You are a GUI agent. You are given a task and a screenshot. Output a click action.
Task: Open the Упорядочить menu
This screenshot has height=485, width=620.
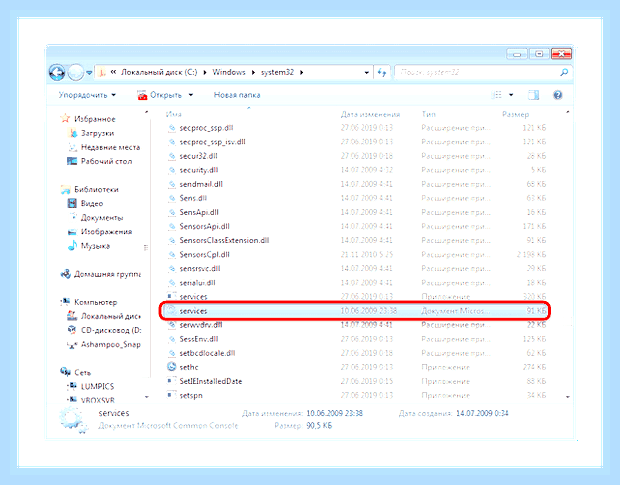tap(87, 95)
